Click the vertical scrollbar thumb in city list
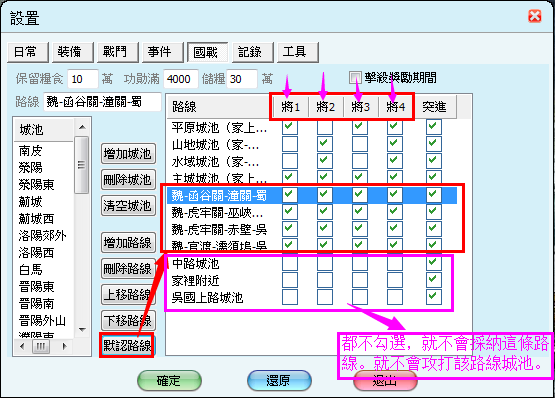Screen dimensions: 555x398 click(x=82, y=165)
